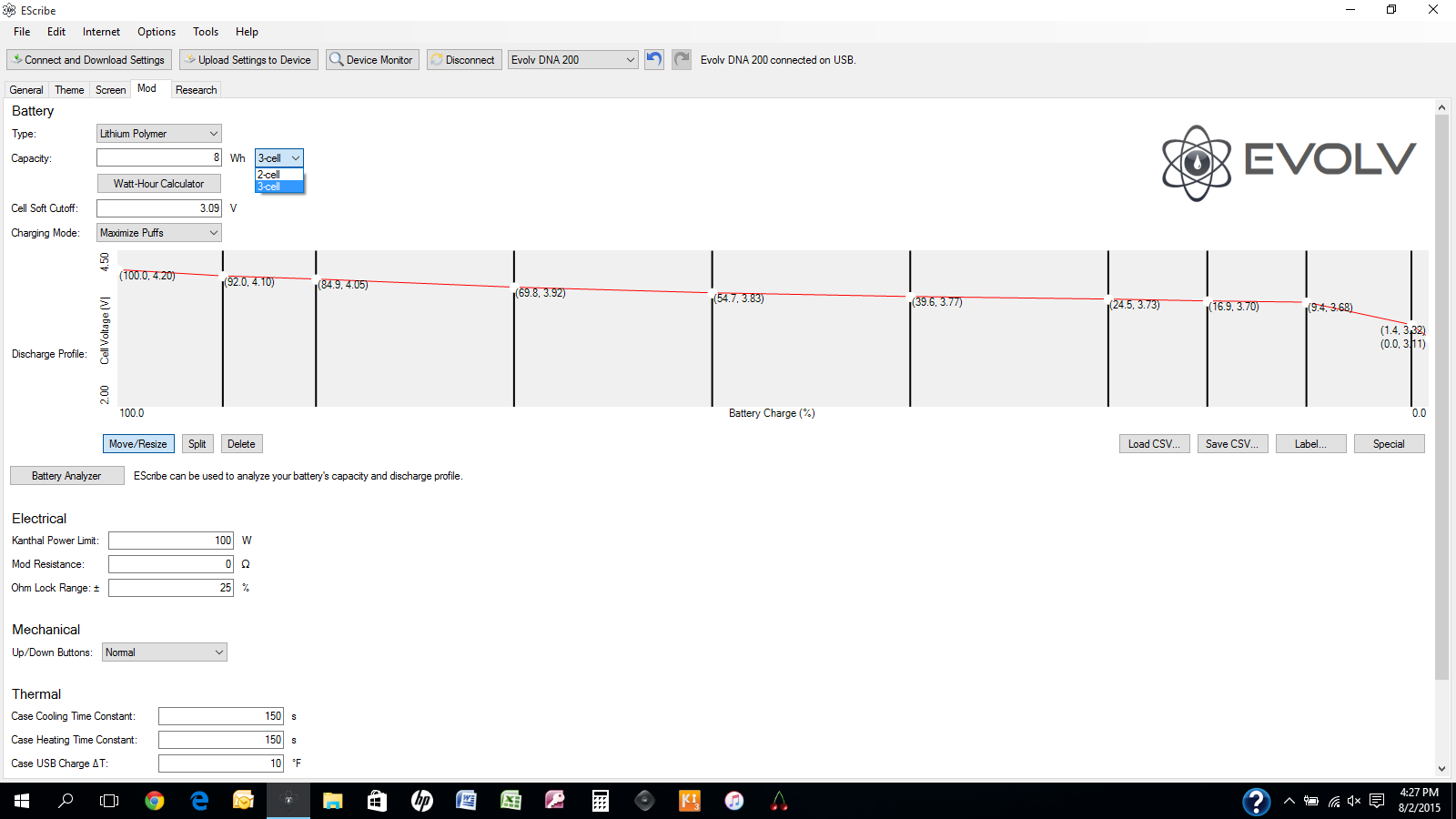Screen dimensions: 1456x819
Task: Open the Evolv DNA 200 device dropdown
Action: pyautogui.click(x=573, y=60)
